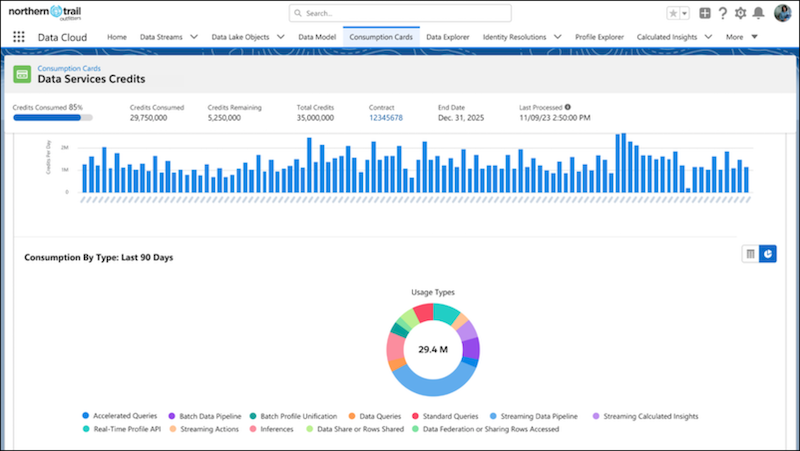
Task: Toggle Streaming Calculated Insights legend item
Action: point(645,416)
